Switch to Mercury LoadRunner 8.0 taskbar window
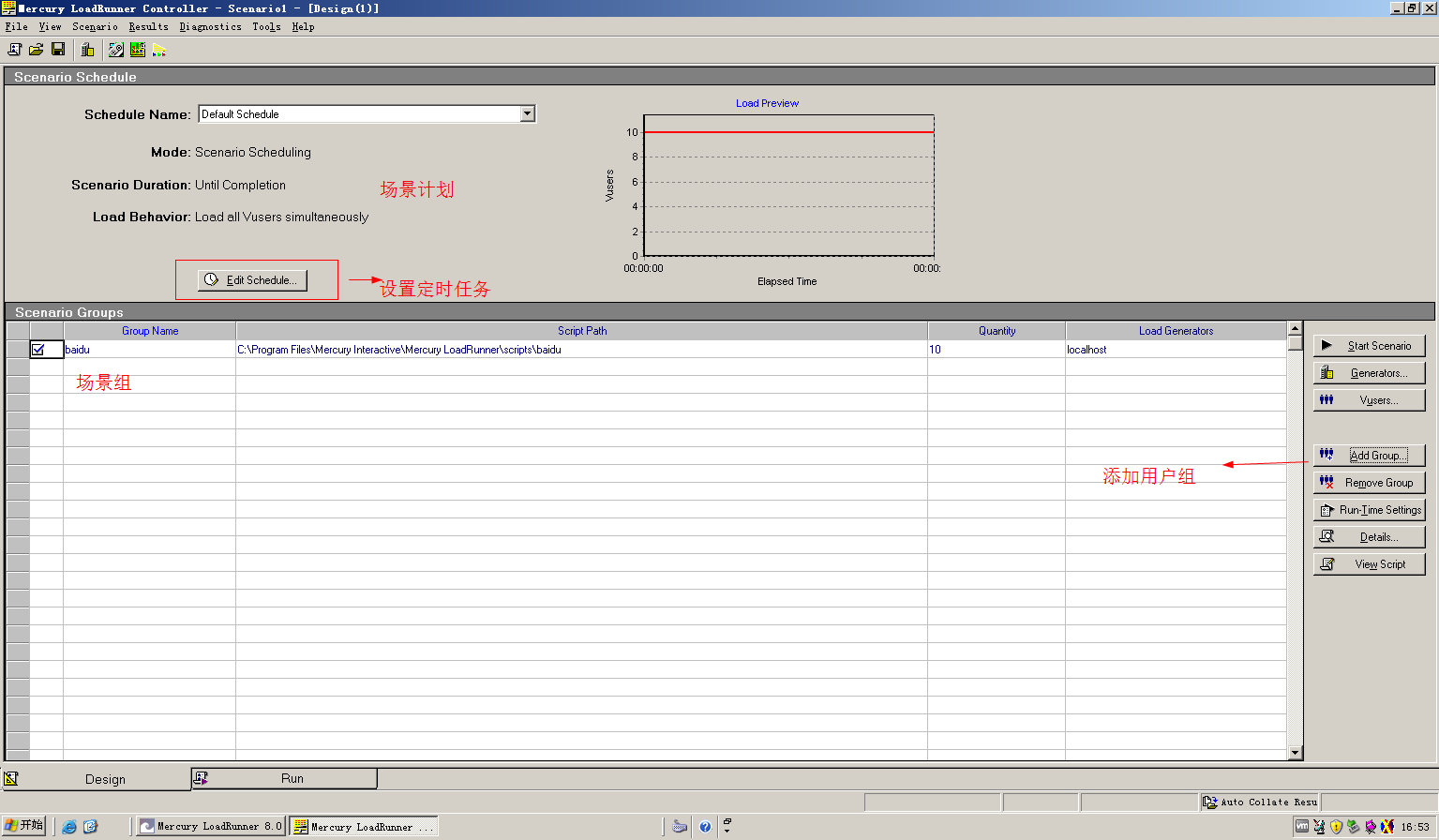Image resolution: width=1439 pixels, height=840 pixels. pyautogui.click(x=211, y=826)
